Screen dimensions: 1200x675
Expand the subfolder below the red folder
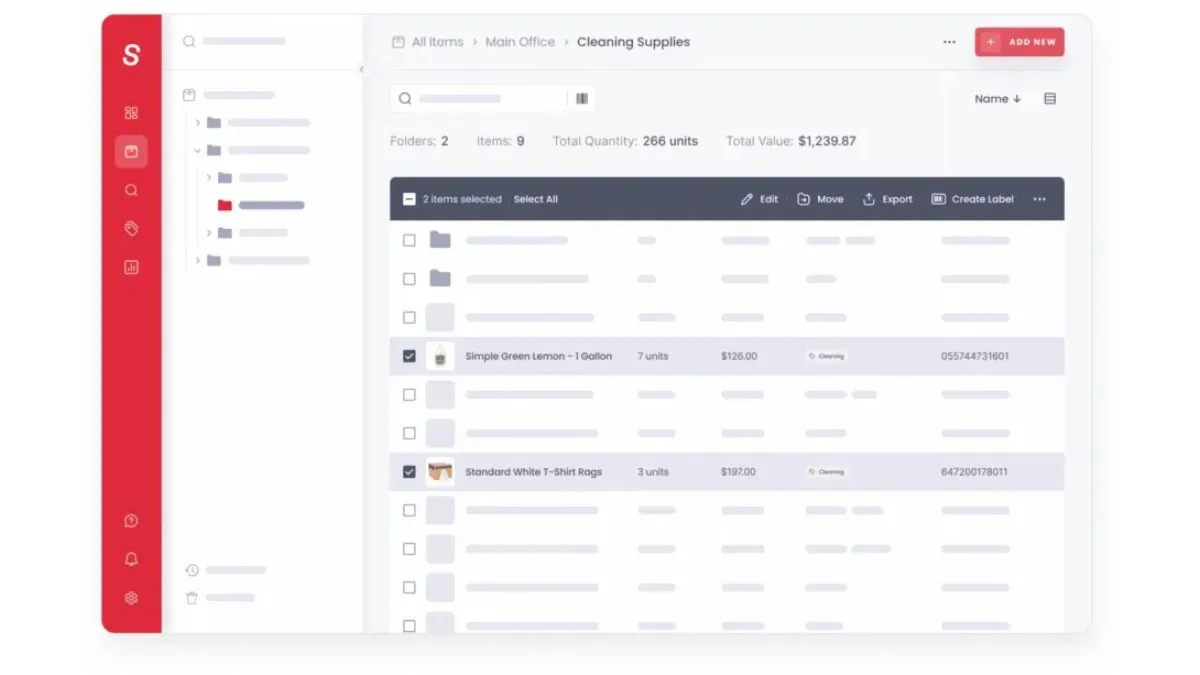209,233
